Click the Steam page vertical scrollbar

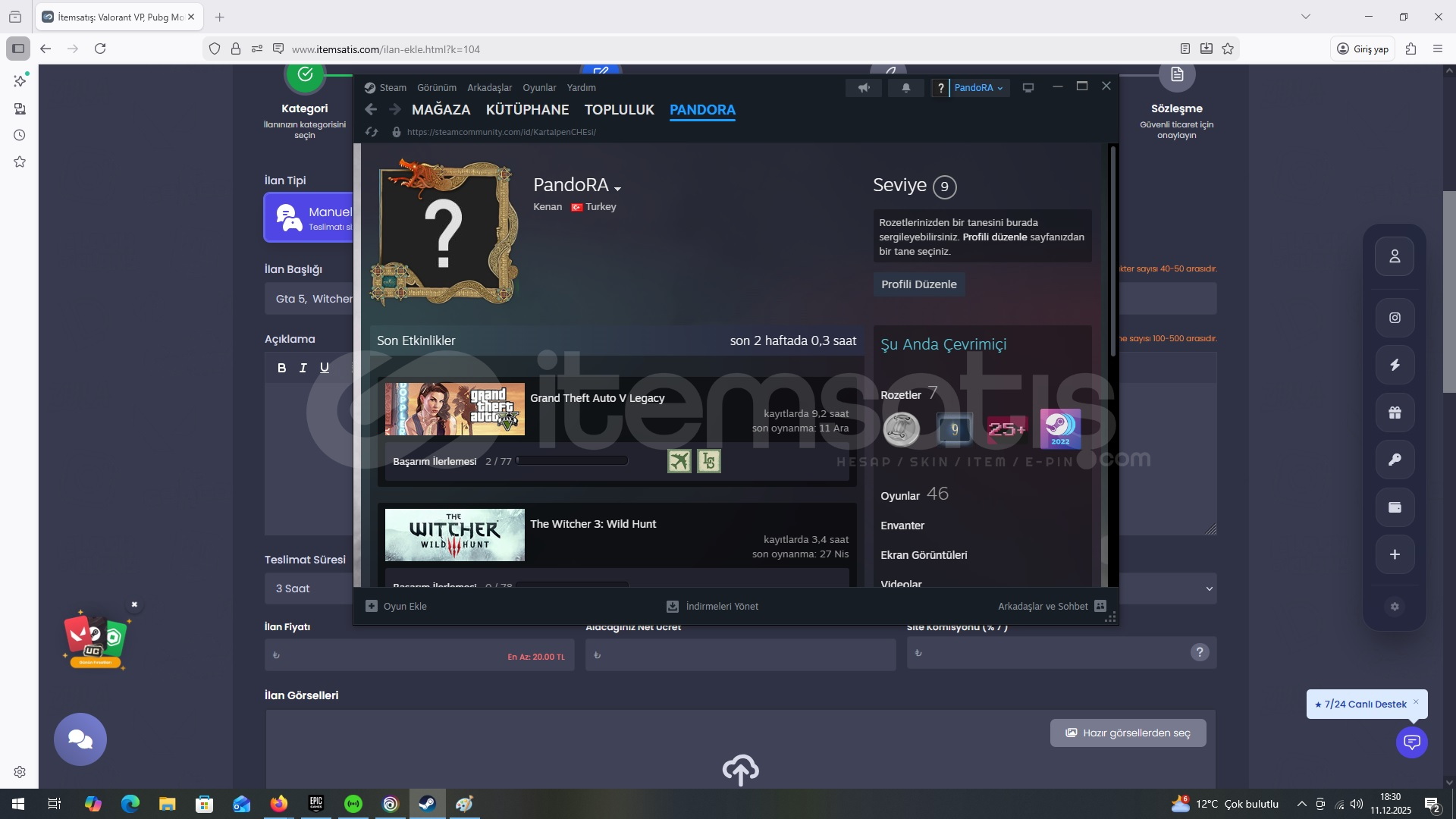(x=1112, y=250)
